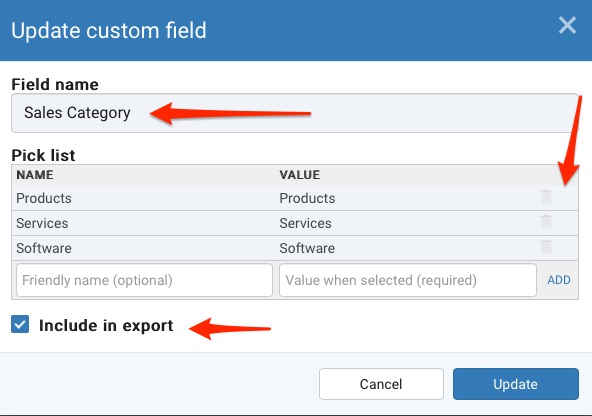Click the VALUE column header
The height and width of the screenshot is (416, 592).
coord(300,175)
